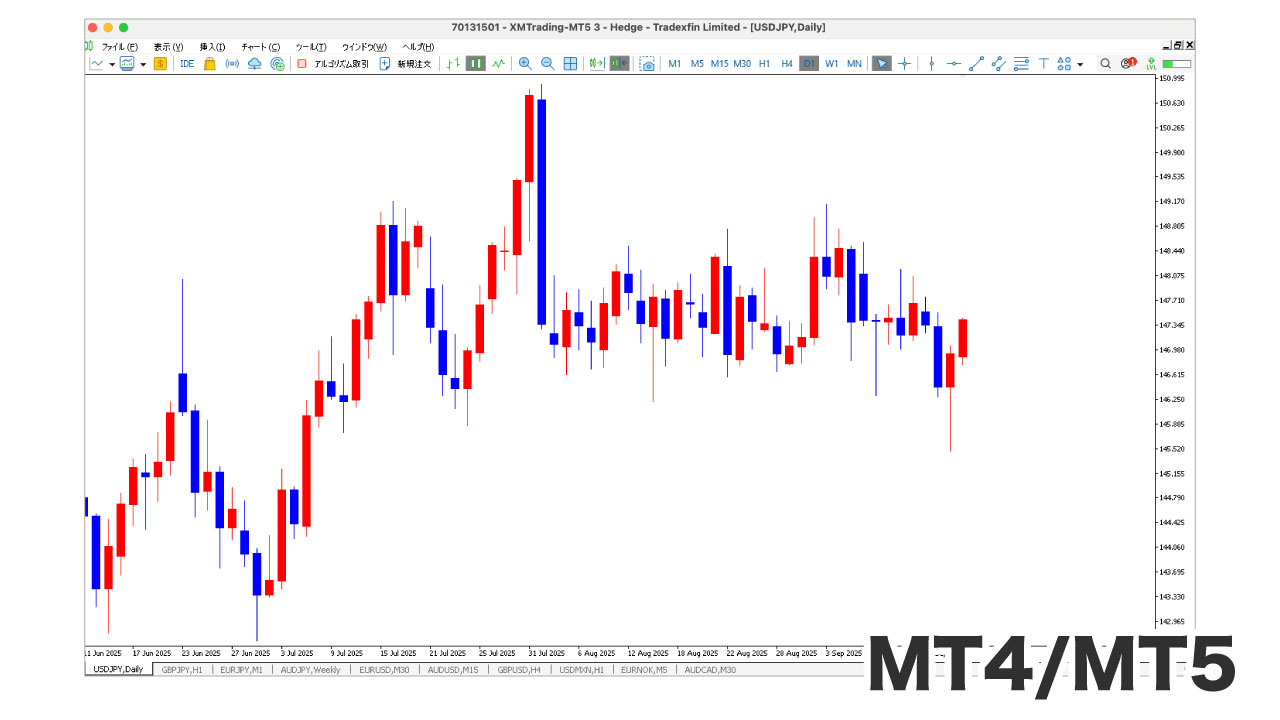
Task: Click the zoom in magnifier icon
Action: [525, 64]
